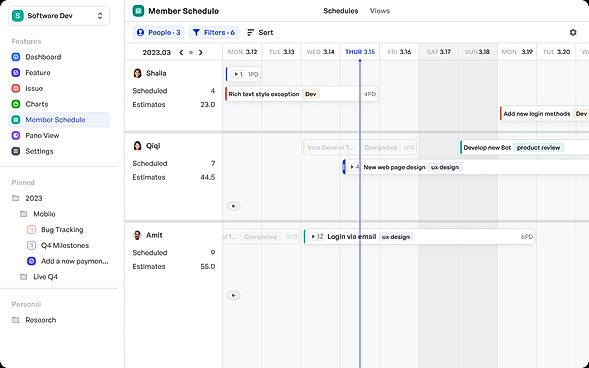Click ux design tag on Login via email

point(396,237)
